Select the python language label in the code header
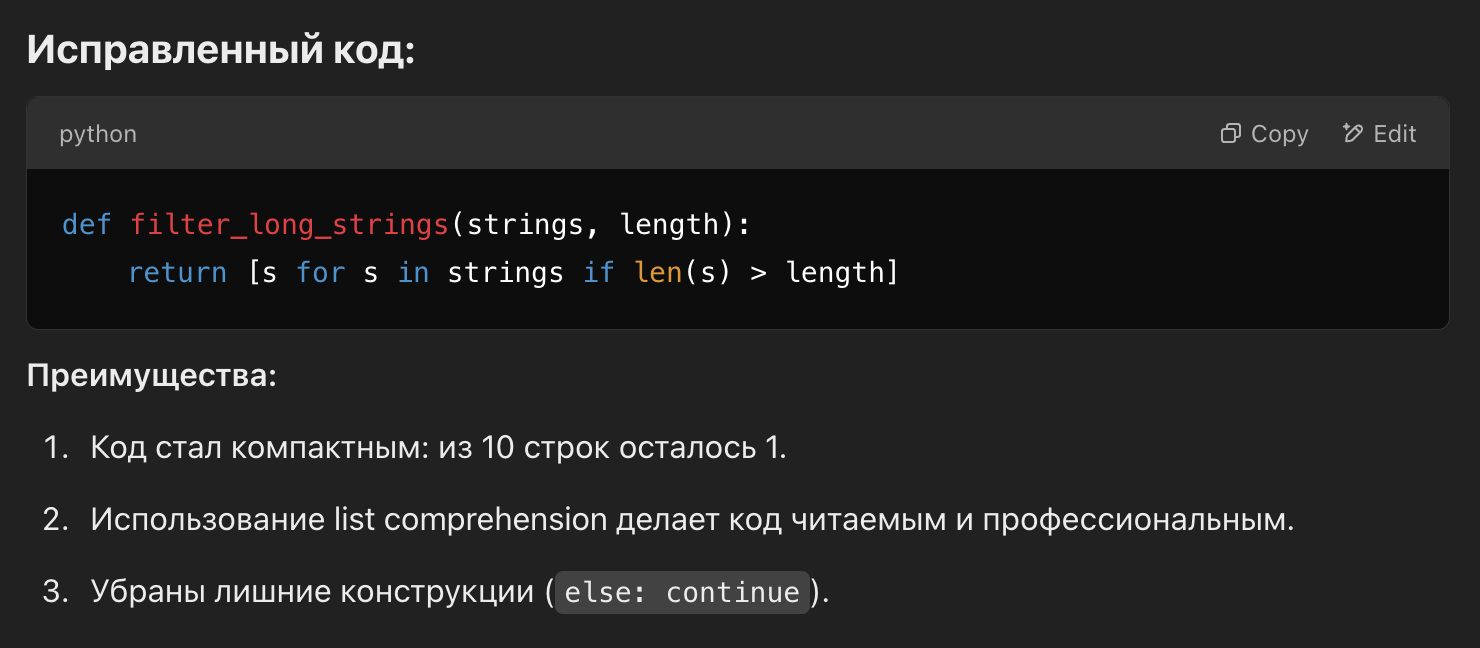The width and height of the screenshot is (1480, 648). tap(97, 134)
